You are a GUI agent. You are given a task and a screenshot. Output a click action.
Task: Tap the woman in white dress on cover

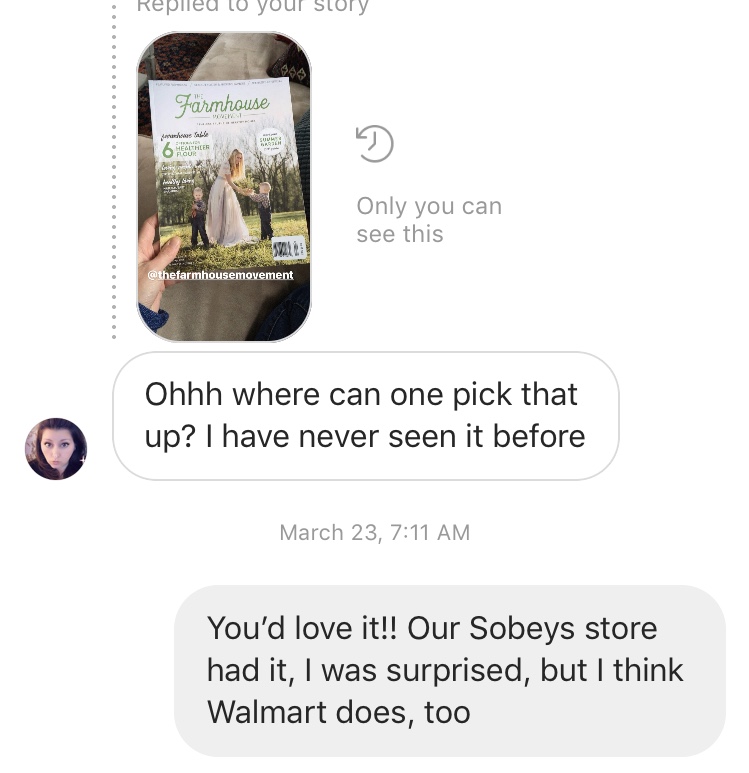(230, 197)
